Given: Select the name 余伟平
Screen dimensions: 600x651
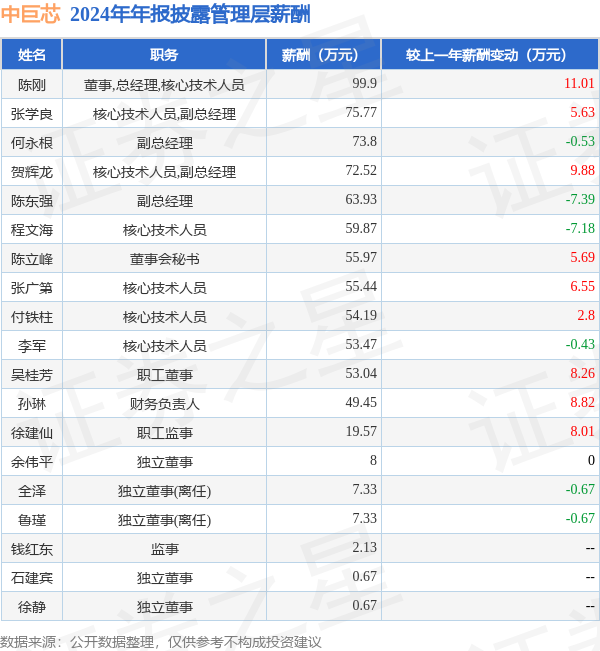Looking at the screenshot, I should pyautogui.click(x=32, y=462).
